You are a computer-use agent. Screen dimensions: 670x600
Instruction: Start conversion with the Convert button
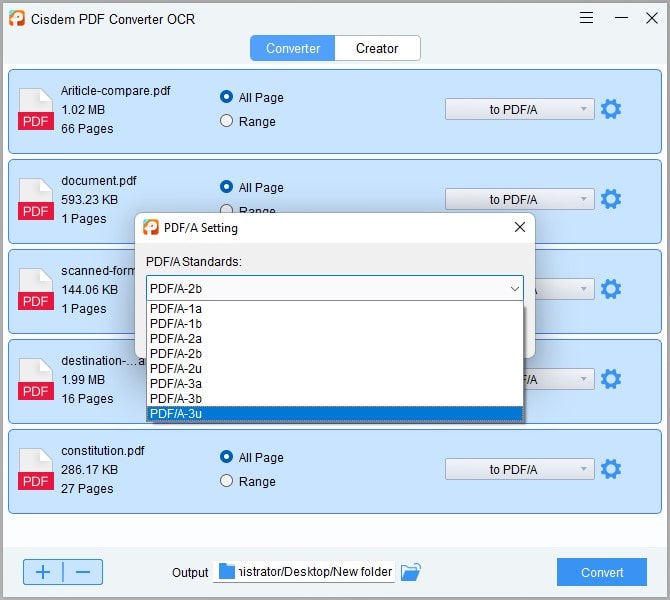[602, 572]
